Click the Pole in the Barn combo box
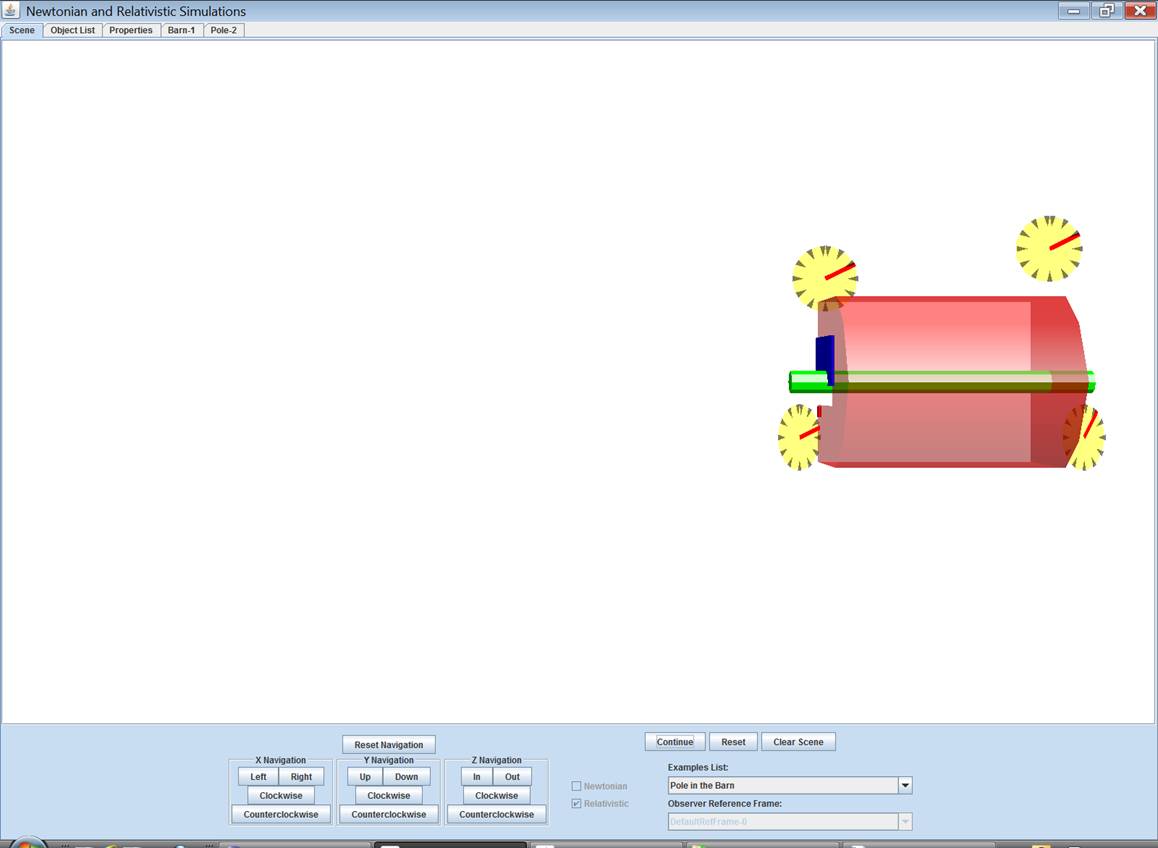Image resolution: width=1158 pixels, height=848 pixels. [782, 786]
